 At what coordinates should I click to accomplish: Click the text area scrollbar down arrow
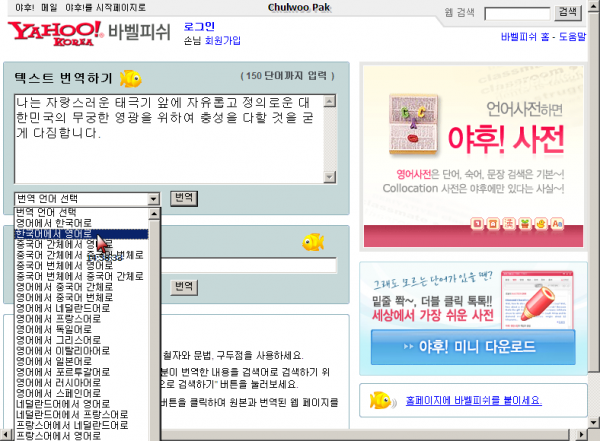click(x=330, y=177)
